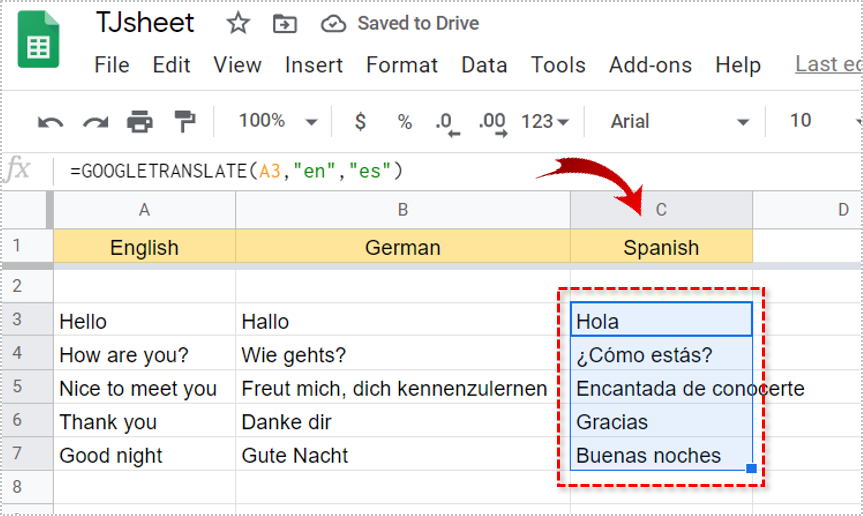
Task: Select row 7 header
Action: pyautogui.click(x=26, y=453)
